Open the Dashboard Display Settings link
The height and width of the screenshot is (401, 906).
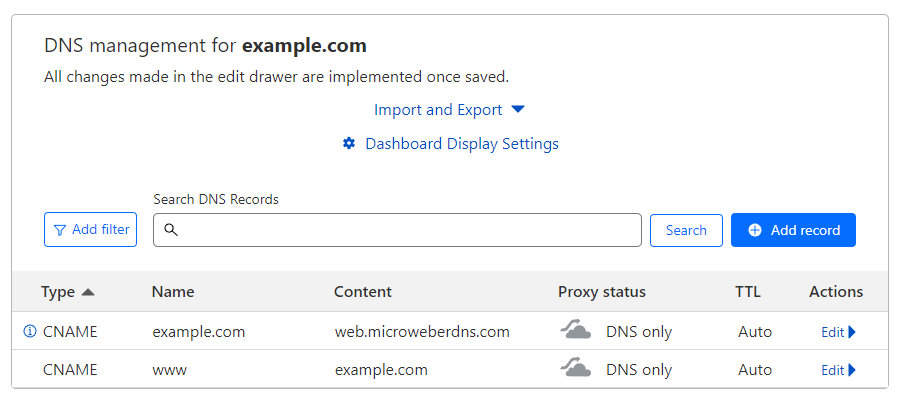coord(461,144)
